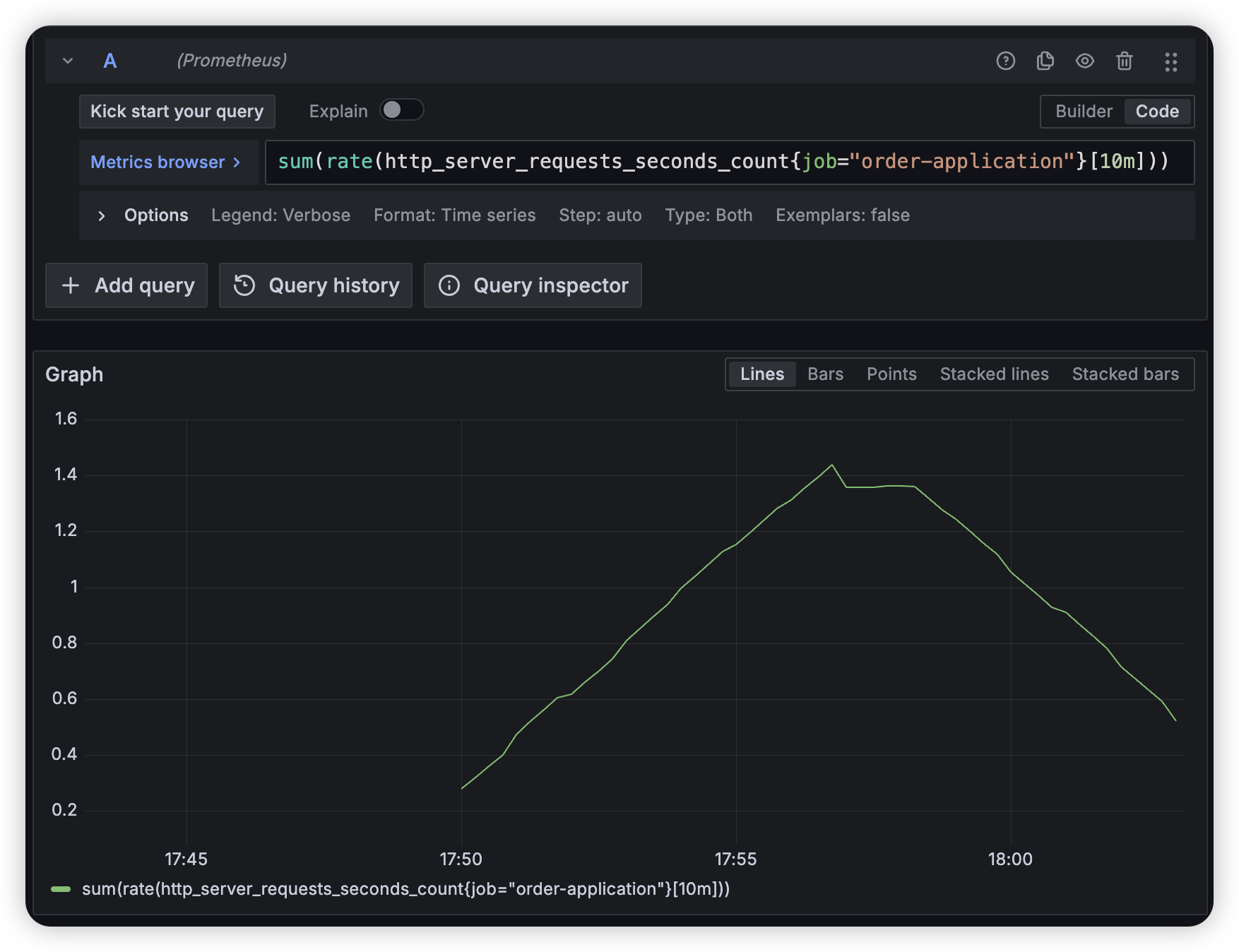The image size is (1239, 952).
Task: Click into the PromQL query input field
Action: click(x=729, y=162)
